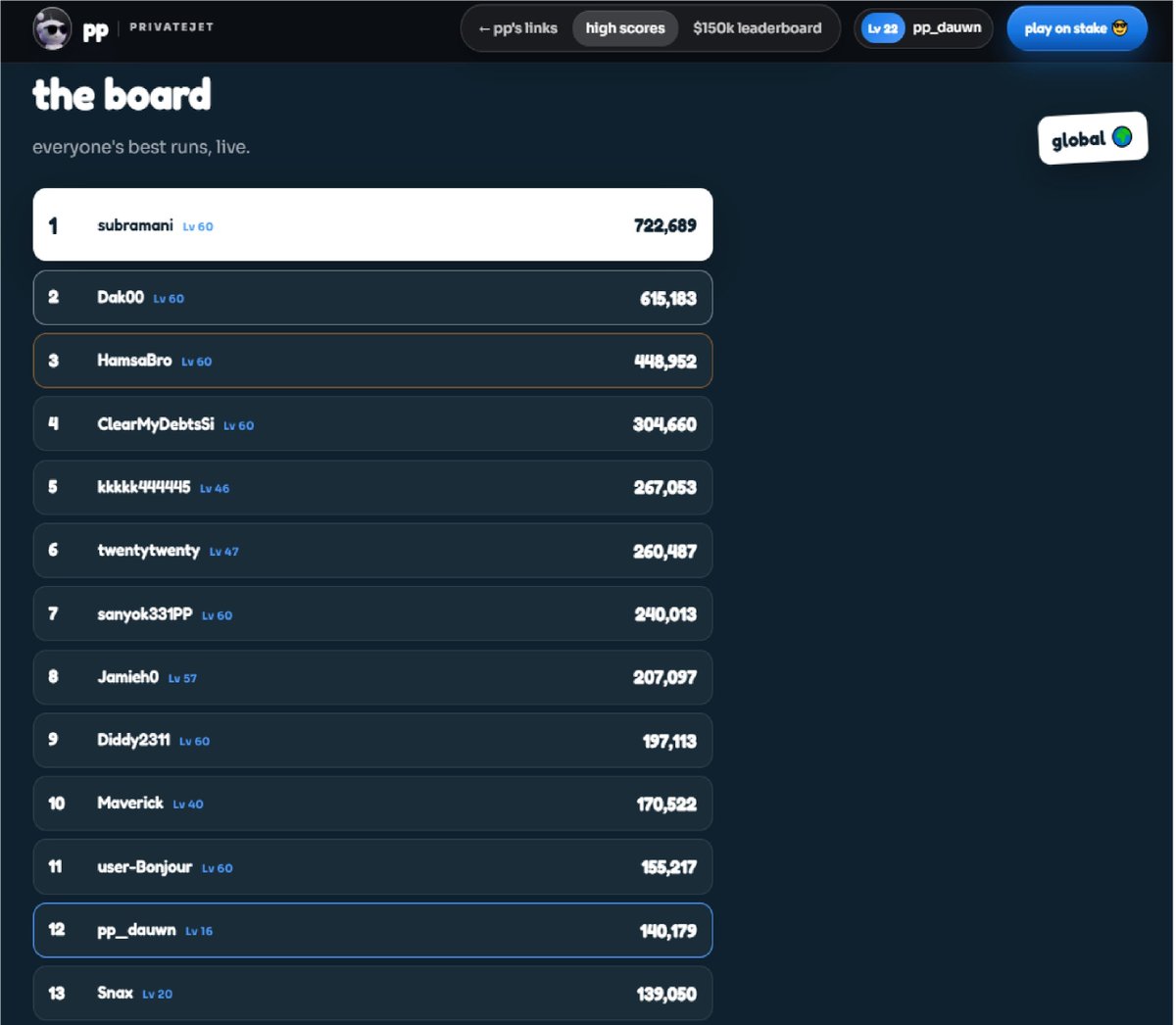Click the Lv 20 label beside Snax

tap(158, 994)
